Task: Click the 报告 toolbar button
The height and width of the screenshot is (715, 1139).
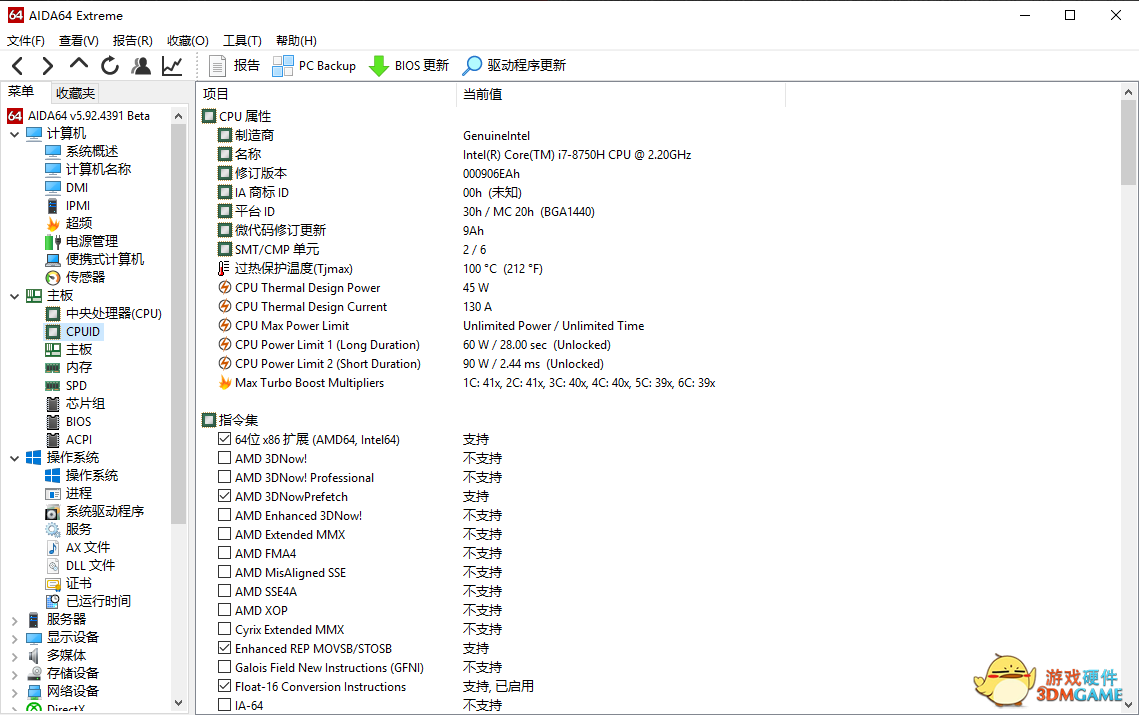Action: [x=234, y=66]
